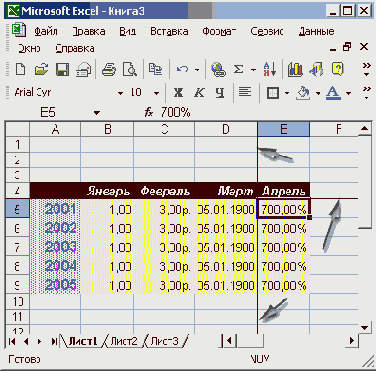Align text left in the cell
The image size is (376, 371).
coord(245,92)
